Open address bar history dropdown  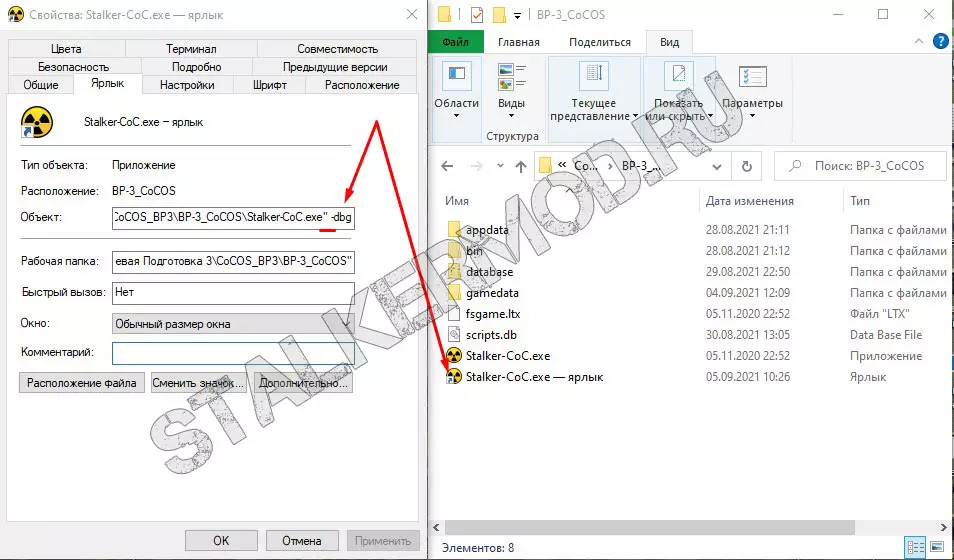(x=717, y=167)
